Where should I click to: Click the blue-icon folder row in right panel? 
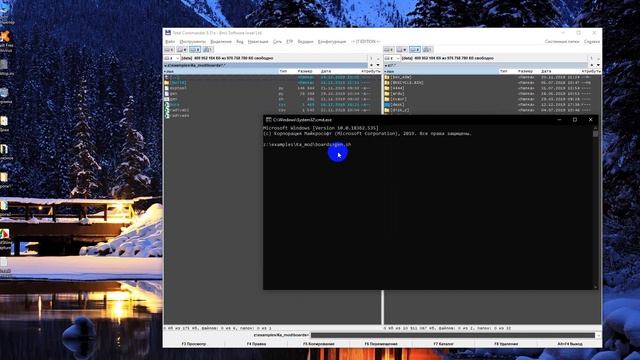point(492,104)
